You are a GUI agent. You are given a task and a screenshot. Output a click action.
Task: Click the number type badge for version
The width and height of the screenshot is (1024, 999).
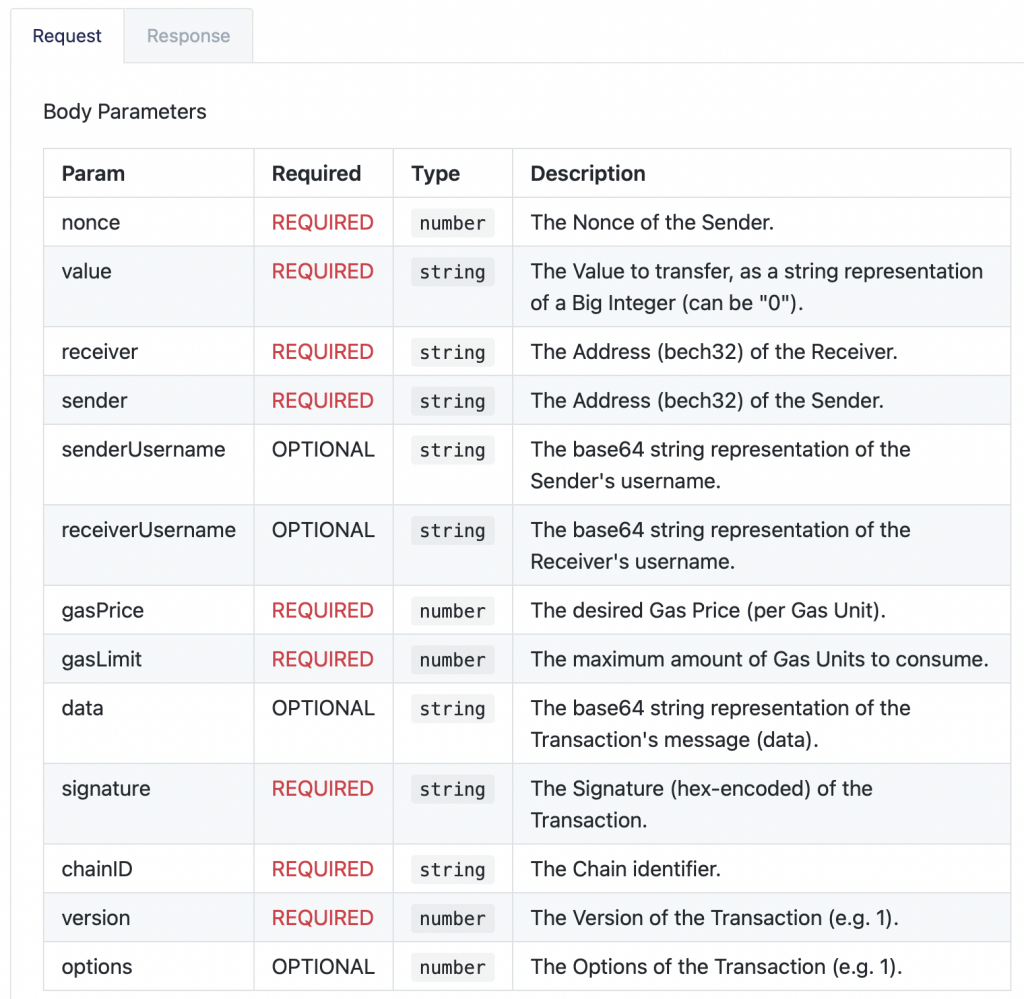(452, 919)
